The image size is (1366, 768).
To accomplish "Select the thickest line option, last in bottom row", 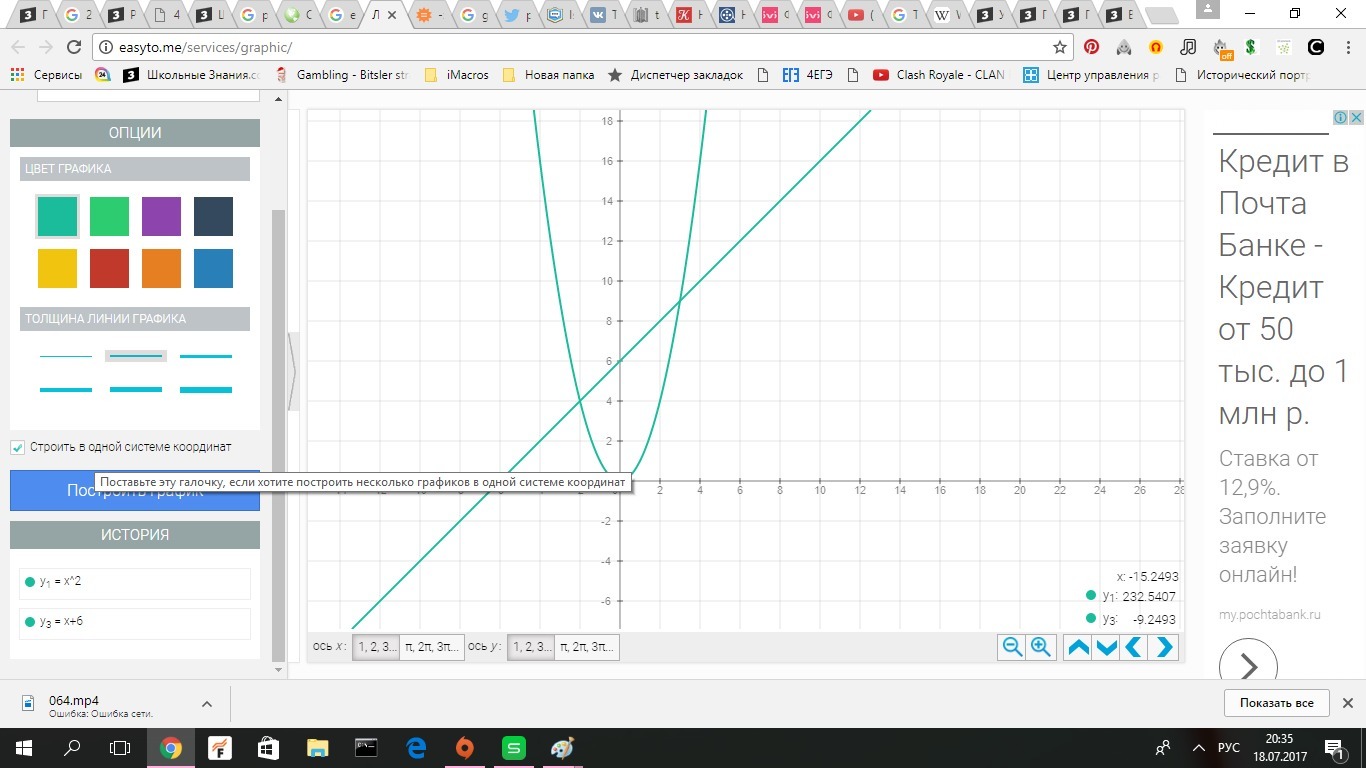I will point(206,390).
